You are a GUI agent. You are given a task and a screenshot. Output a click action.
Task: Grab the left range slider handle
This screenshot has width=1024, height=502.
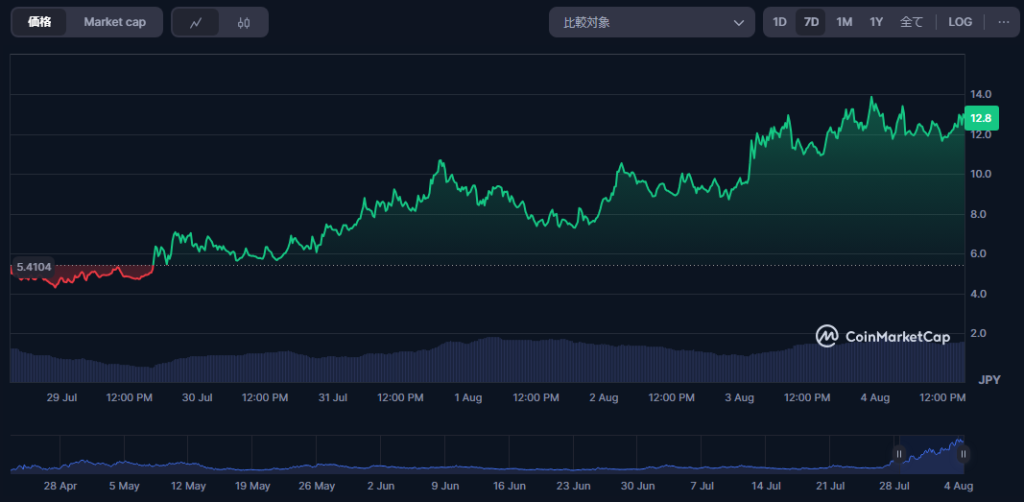tap(899, 454)
